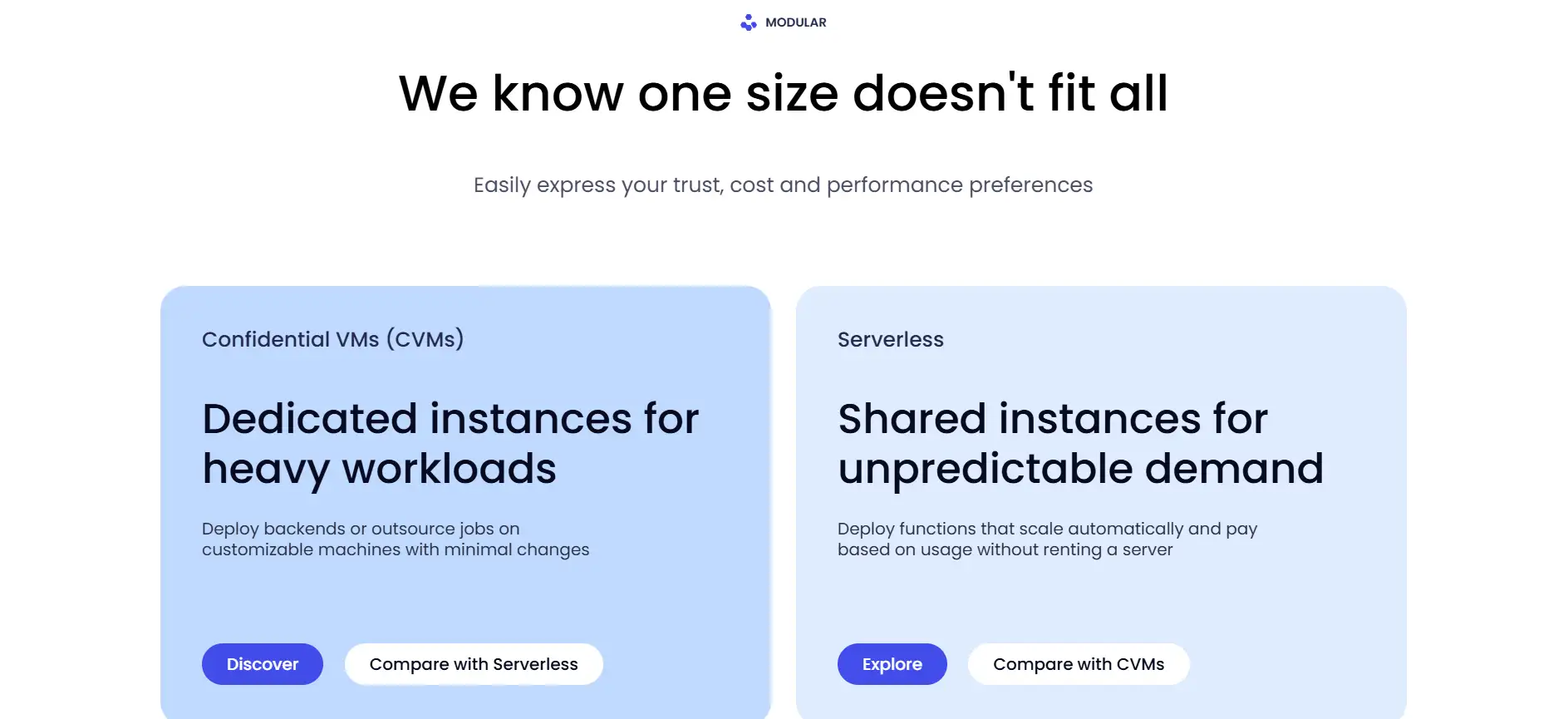The width and height of the screenshot is (1568, 719).
Task: Click the "heavy workloads" heading text
Action: pyautogui.click(x=379, y=469)
